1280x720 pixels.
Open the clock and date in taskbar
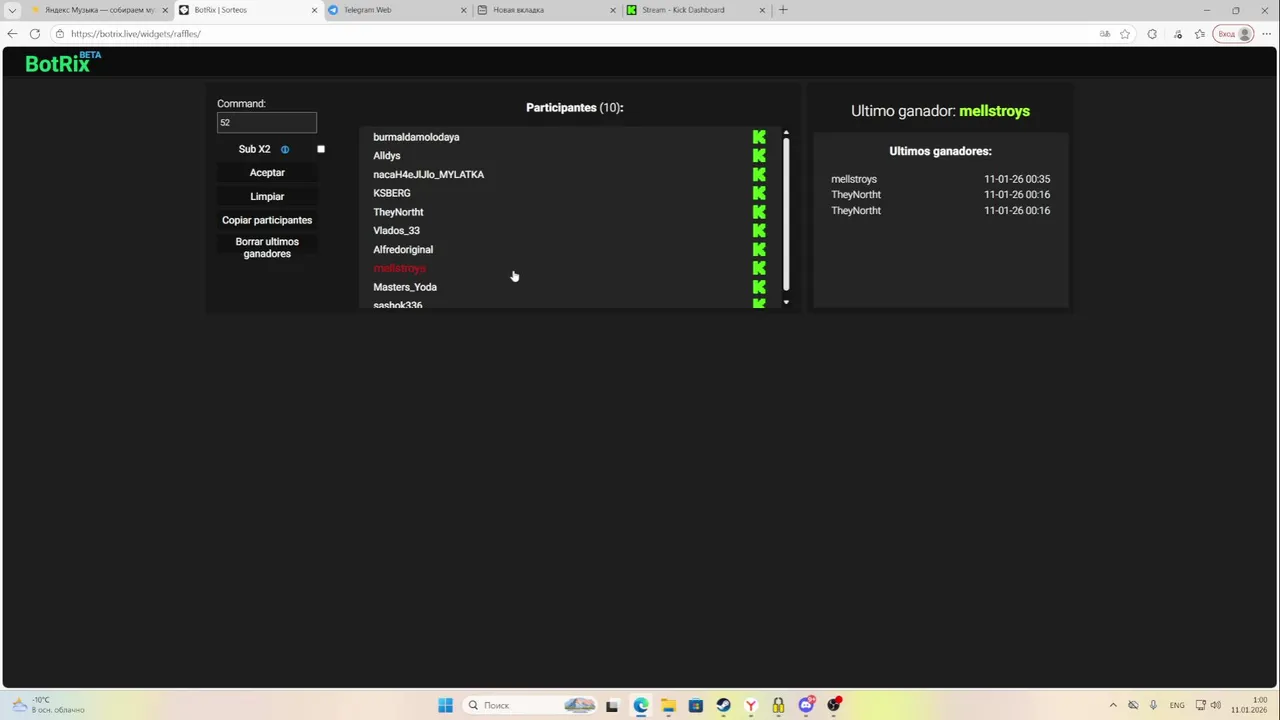(x=1250, y=705)
